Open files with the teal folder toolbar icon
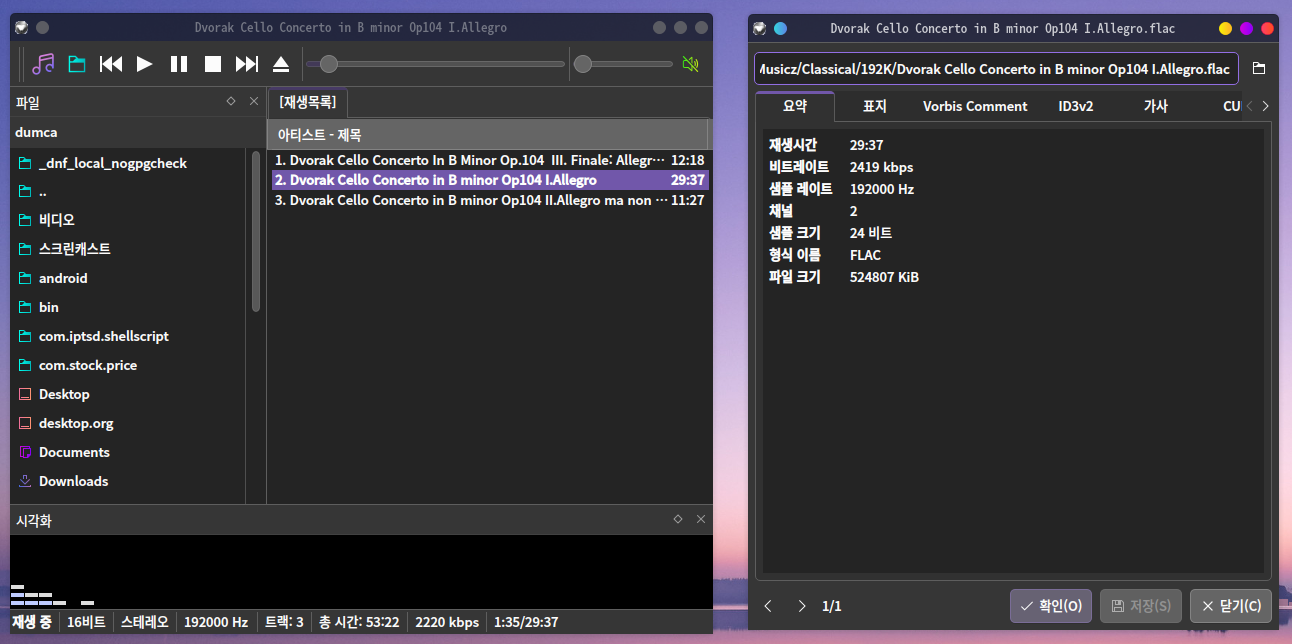The width and height of the screenshot is (1292, 644). [x=77, y=65]
